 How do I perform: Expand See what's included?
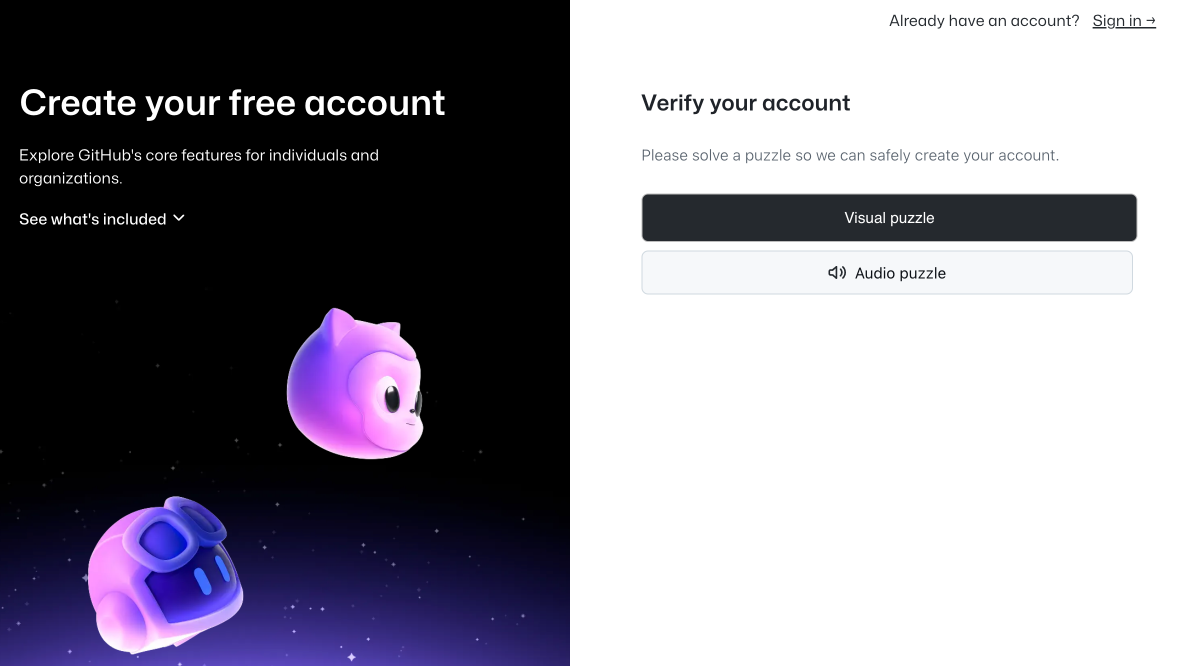click(x=93, y=219)
